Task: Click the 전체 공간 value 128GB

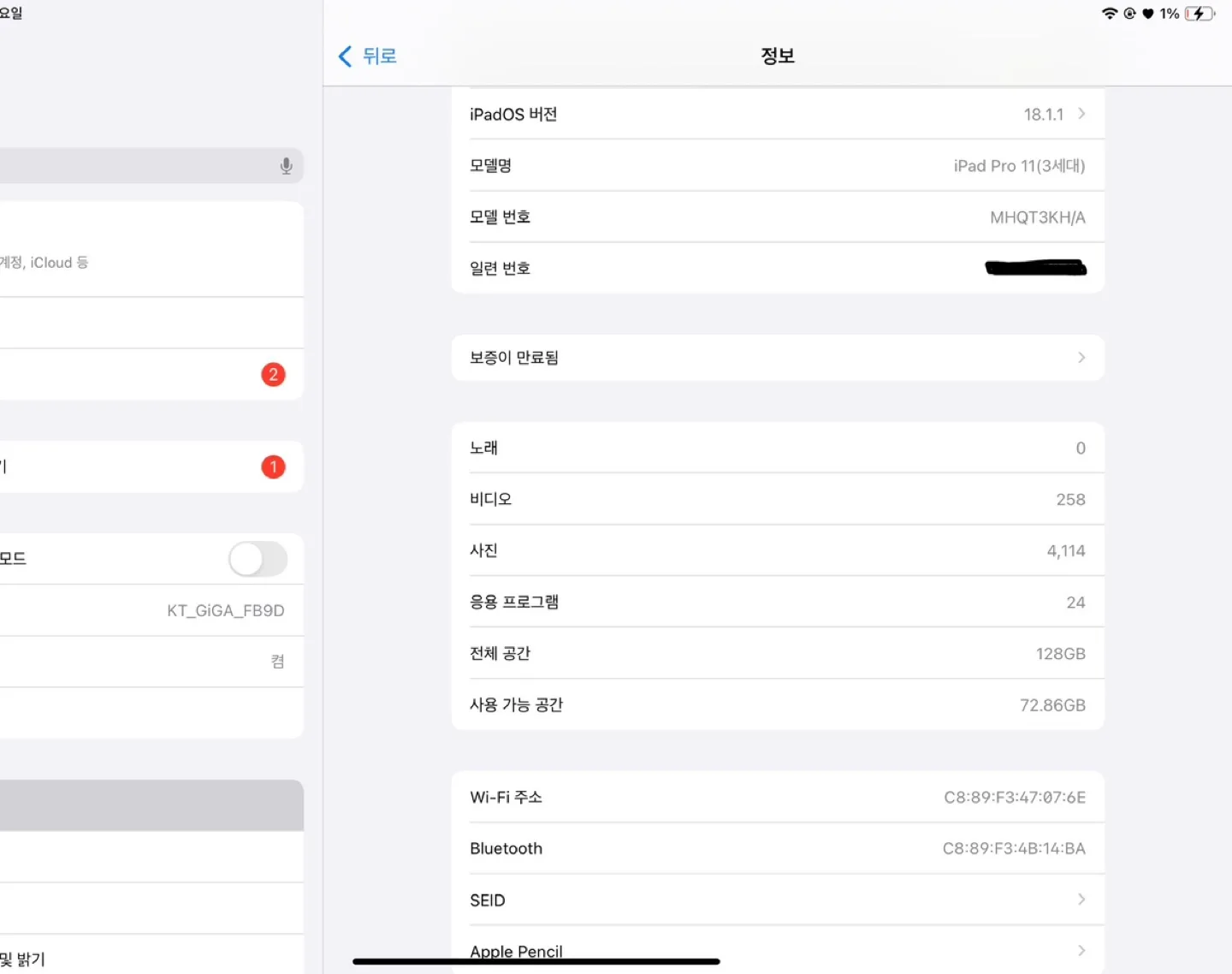Action: coord(1060,654)
